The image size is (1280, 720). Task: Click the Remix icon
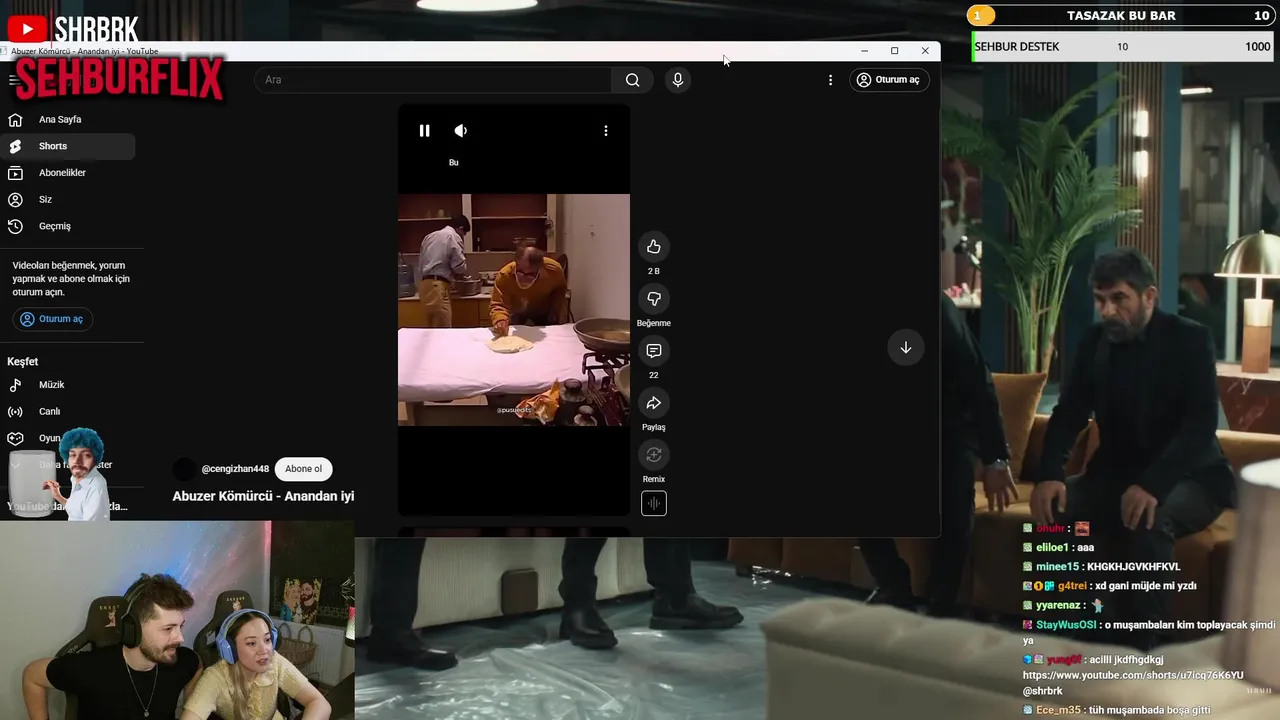click(654, 455)
